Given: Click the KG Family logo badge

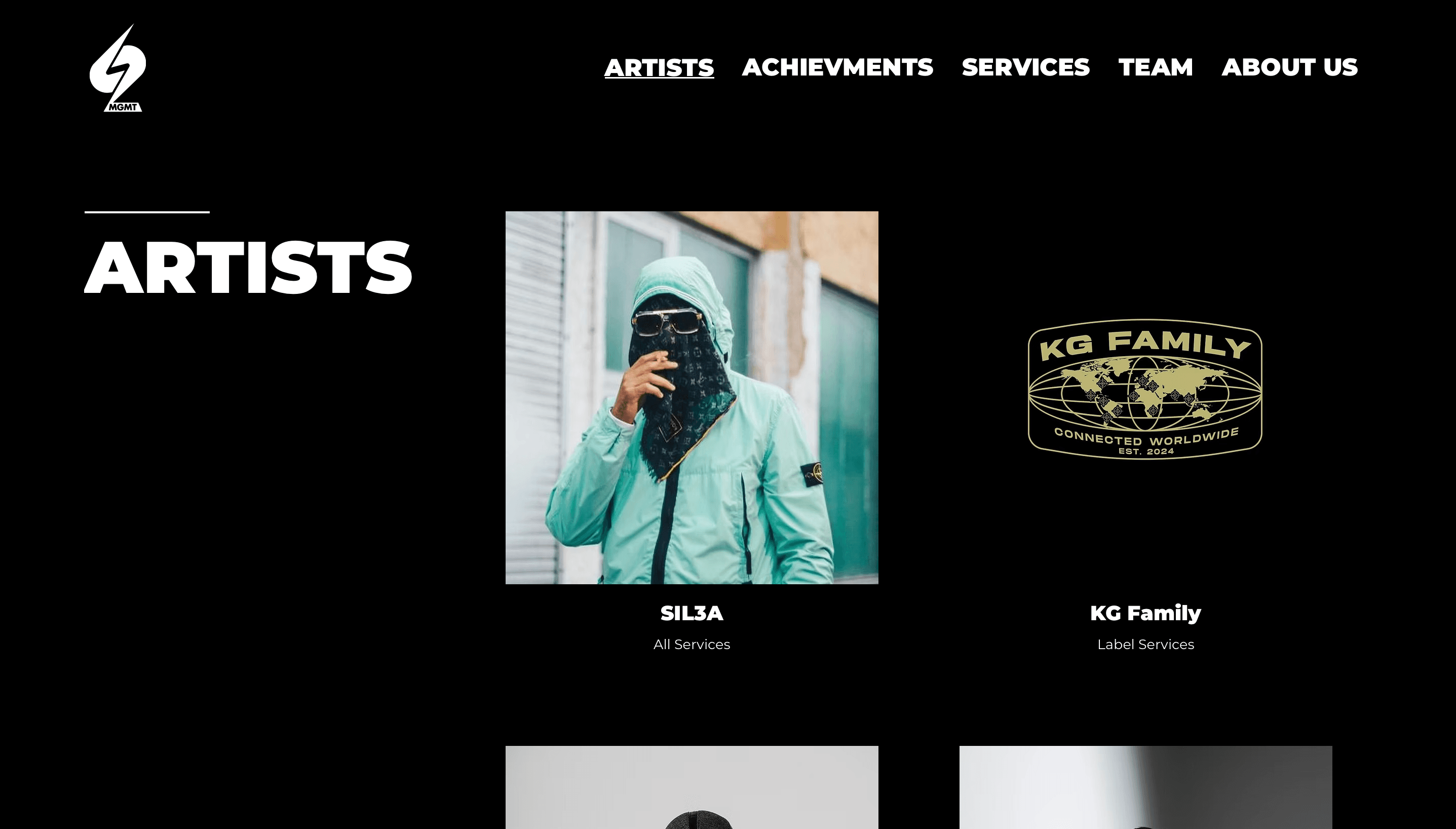Looking at the screenshot, I should [x=1145, y=389].
